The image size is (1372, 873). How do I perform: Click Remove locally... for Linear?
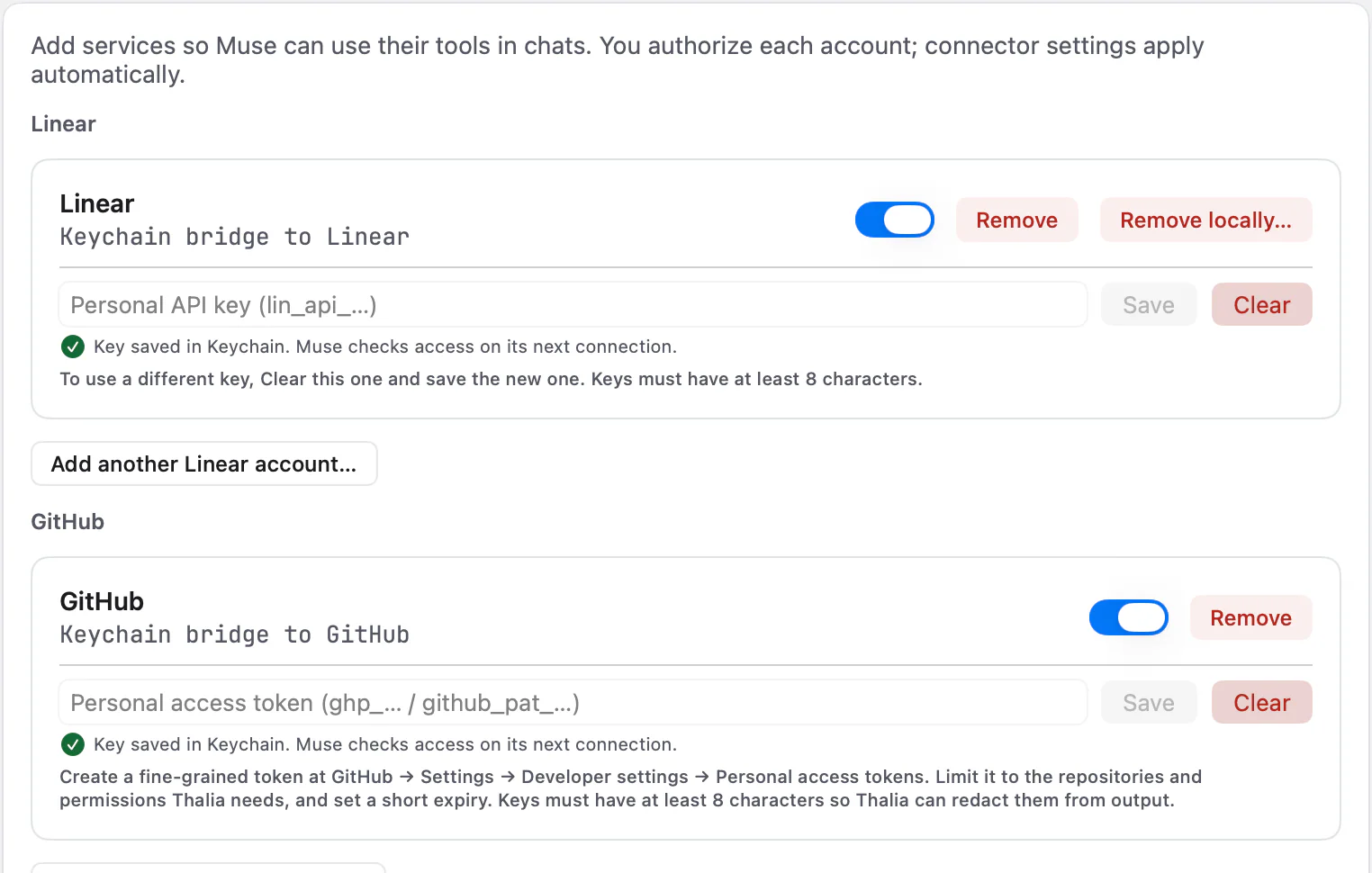point(1205,220)
